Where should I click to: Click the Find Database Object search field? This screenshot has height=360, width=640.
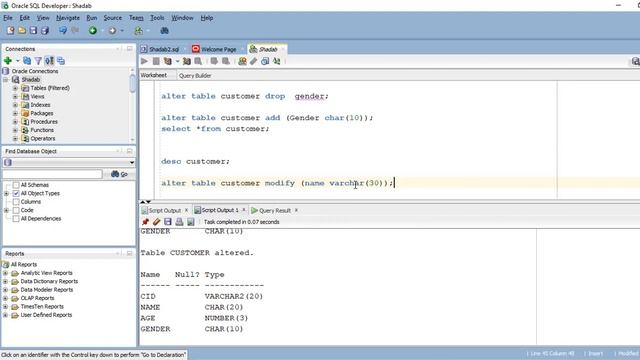(x=52, y=174)
